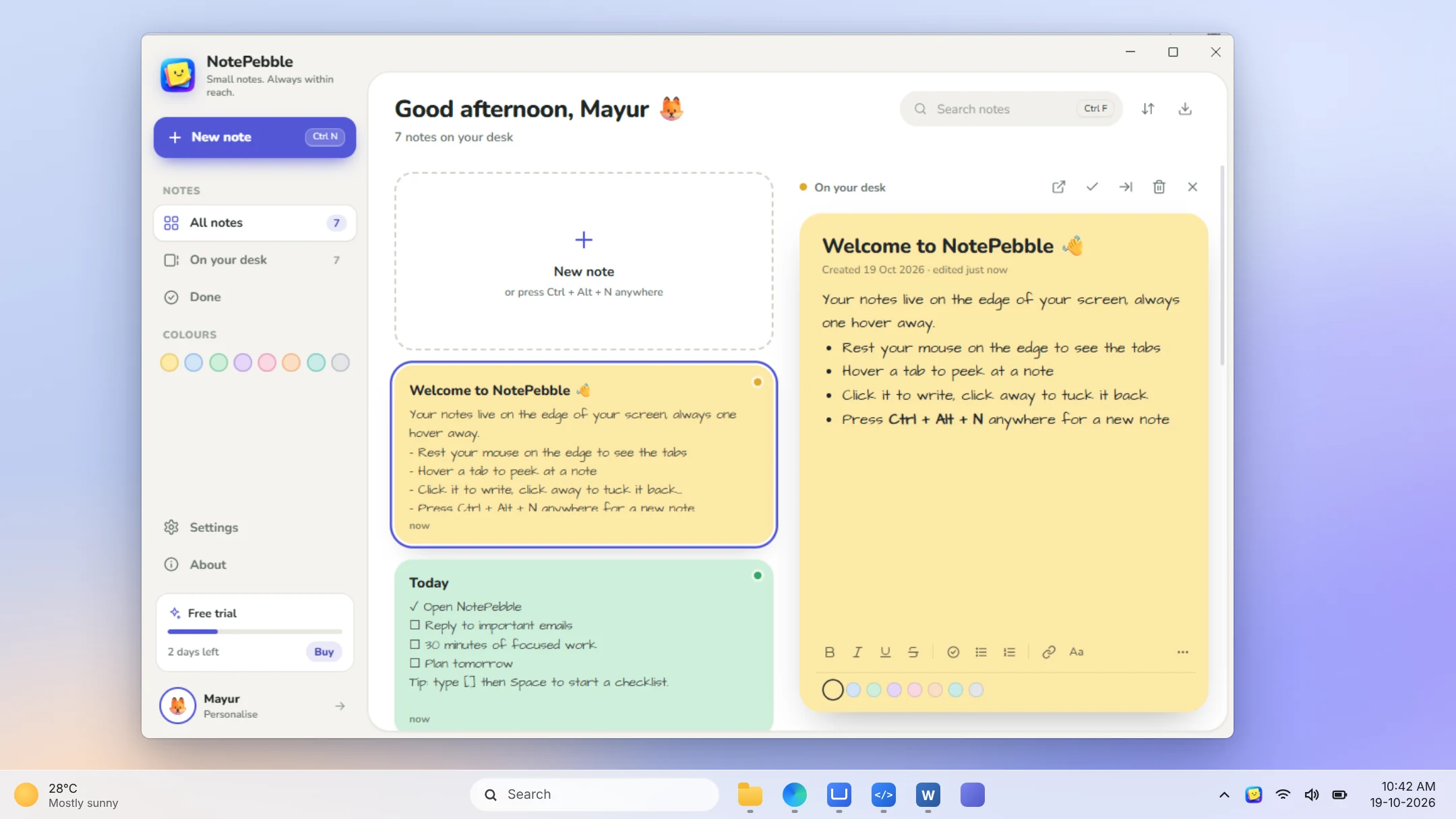Tuck the note to the edge
Viewport: 1456px width, 819px height.
(x=1126, y=187)
